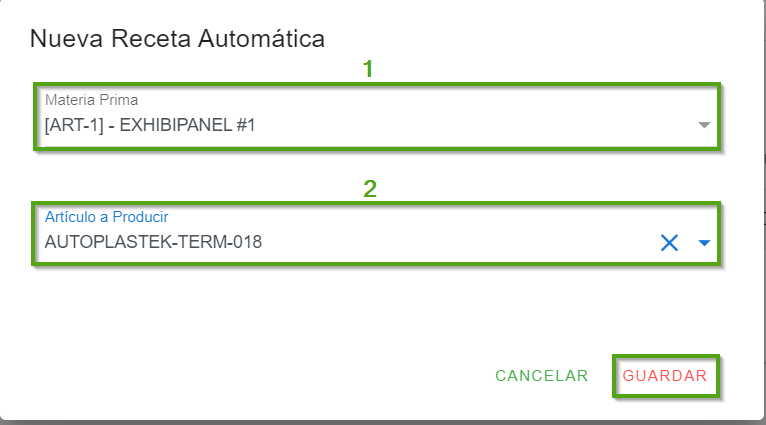Click the blue X icon beside AUTOPLASTEK-TERM-018
This screenshot has width=766, height=425.
point(669,242)
